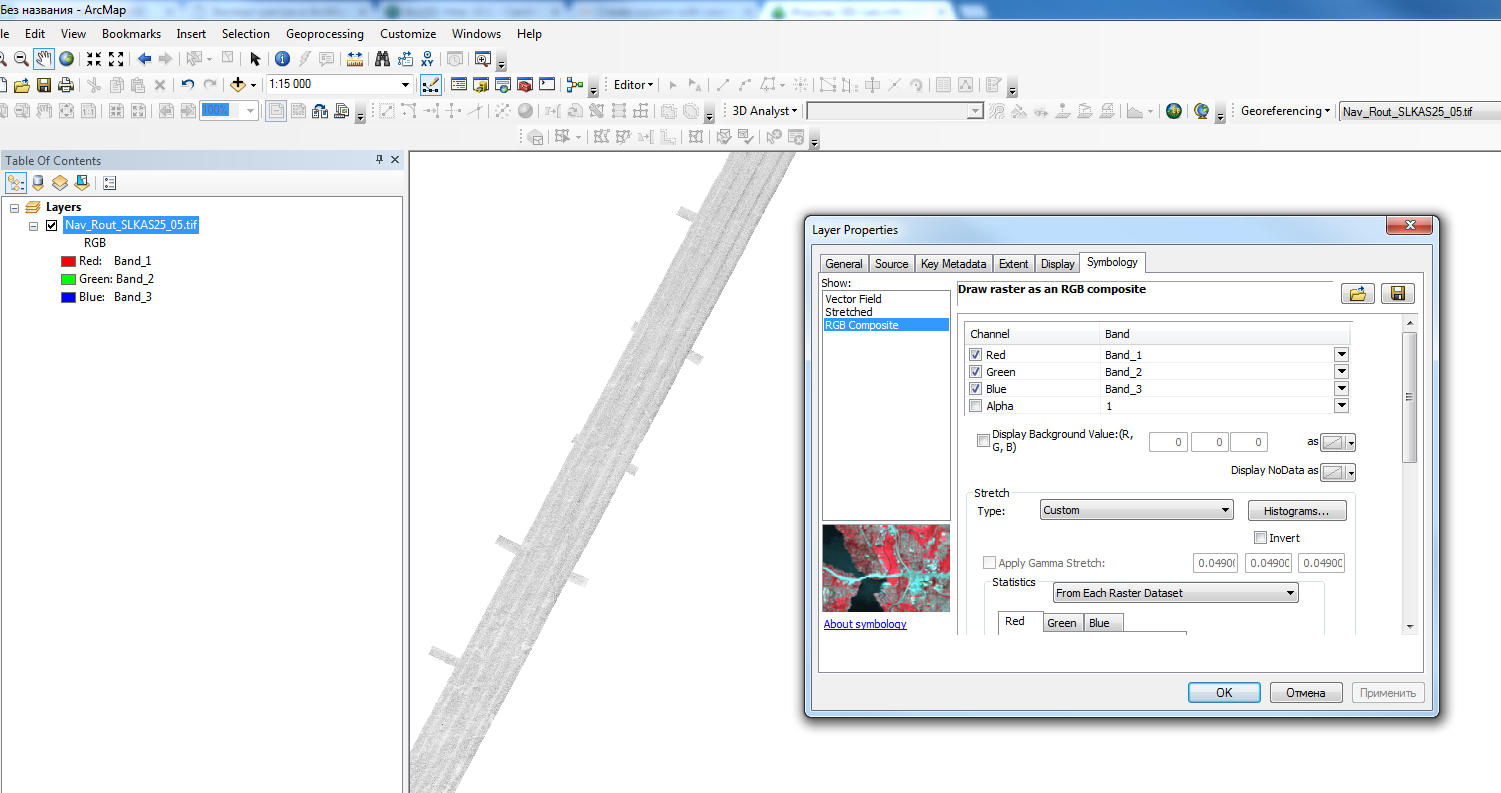This screenshot has width=1501, height=793.
Task: Open the Add Data button
Action: (x=238, y=85)
